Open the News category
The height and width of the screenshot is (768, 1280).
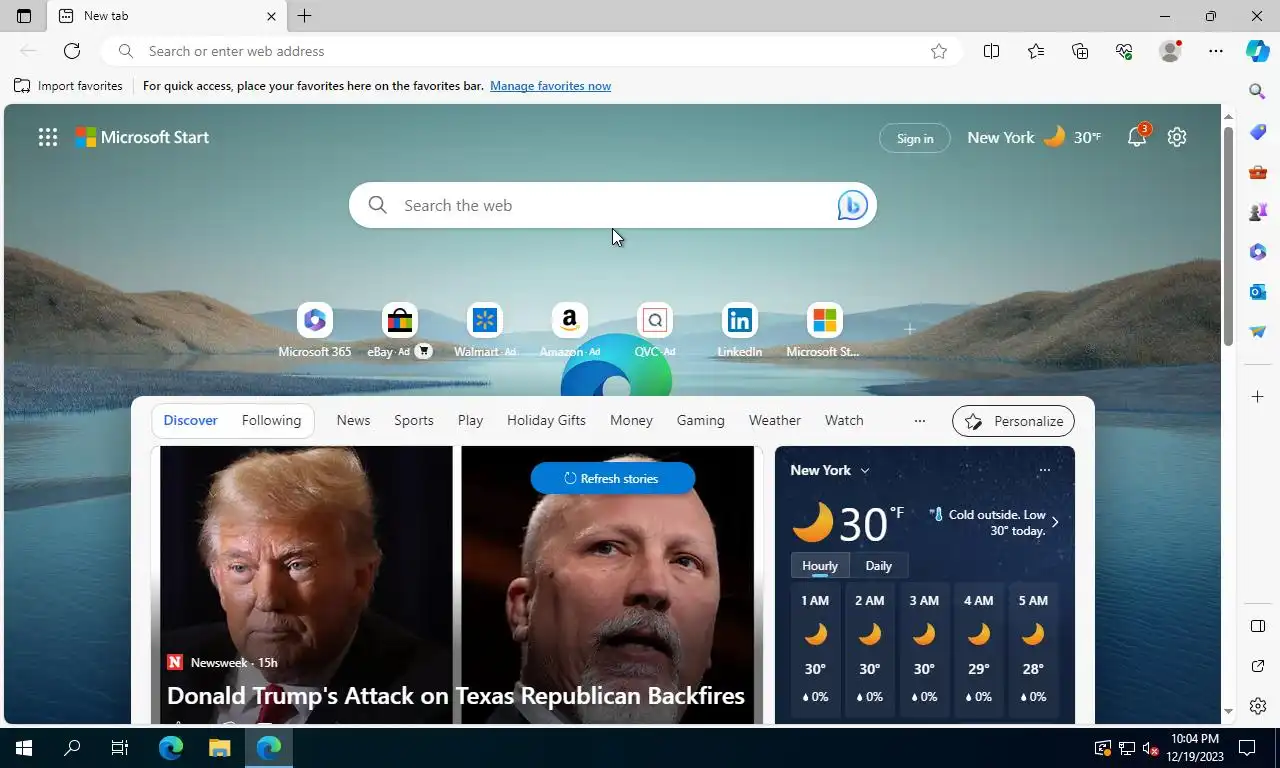point(353,421)
